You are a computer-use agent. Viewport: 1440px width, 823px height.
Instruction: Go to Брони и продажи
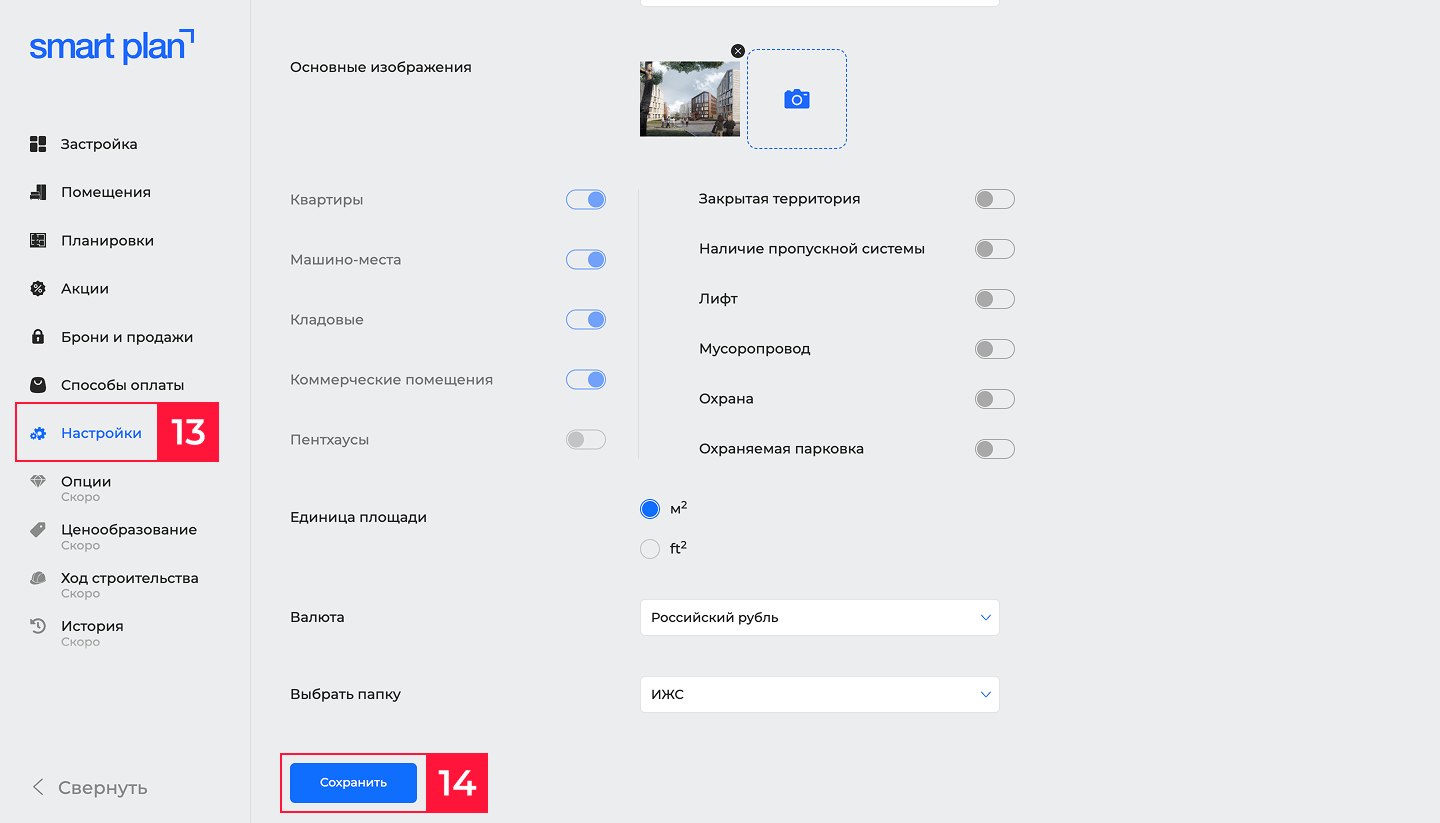(x=127, y=337)
